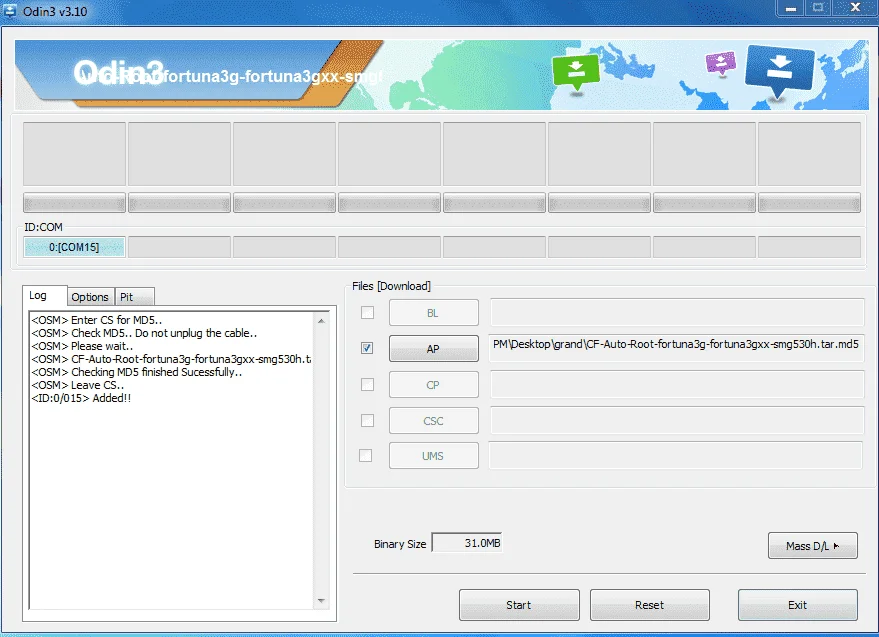Switch to the Options tab
879x637 pixels.
click(x=90, y=297)
